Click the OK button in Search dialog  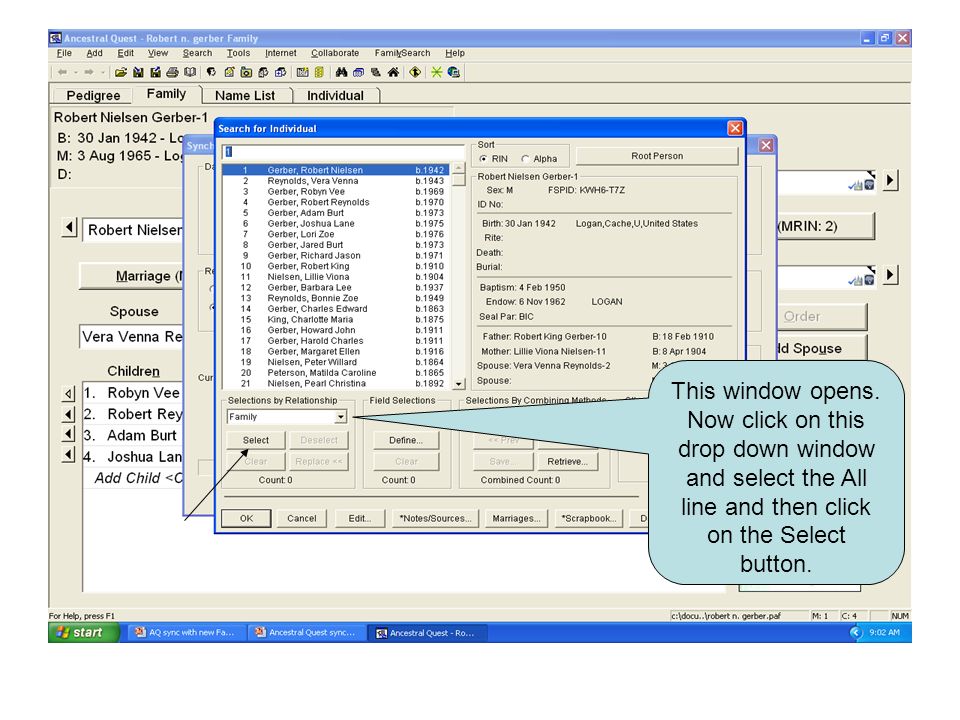point(246,518)
